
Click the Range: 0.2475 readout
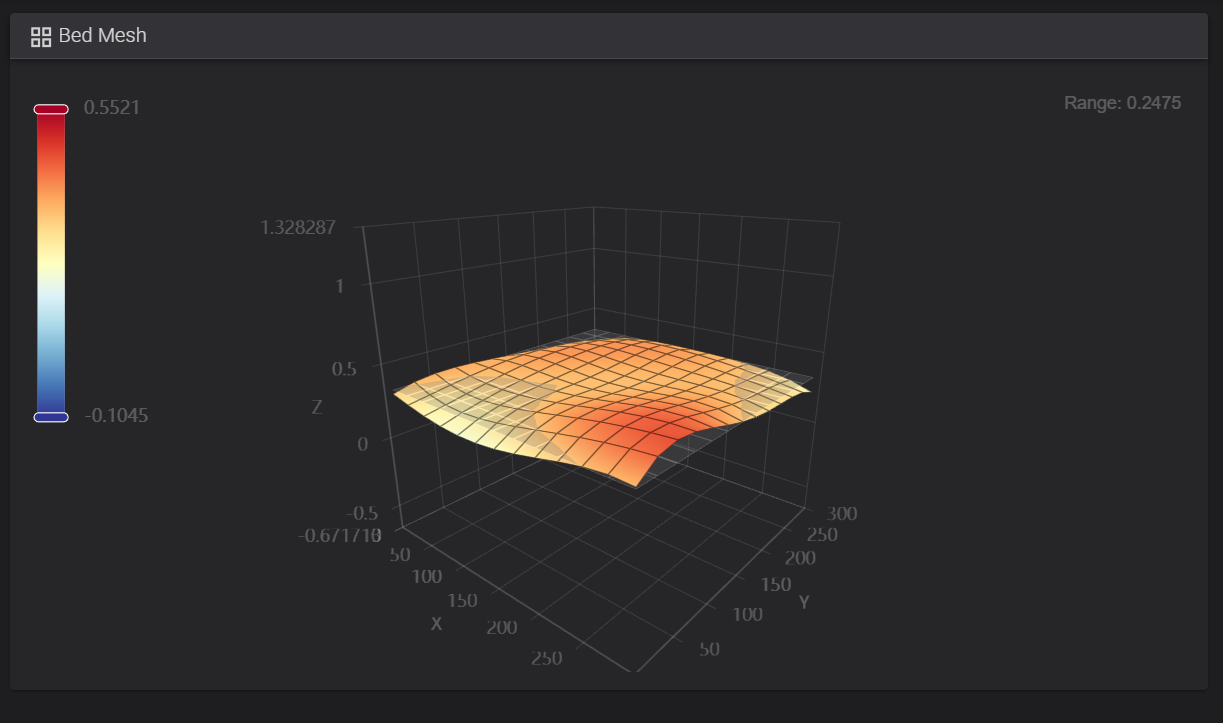pos(1122,103)
